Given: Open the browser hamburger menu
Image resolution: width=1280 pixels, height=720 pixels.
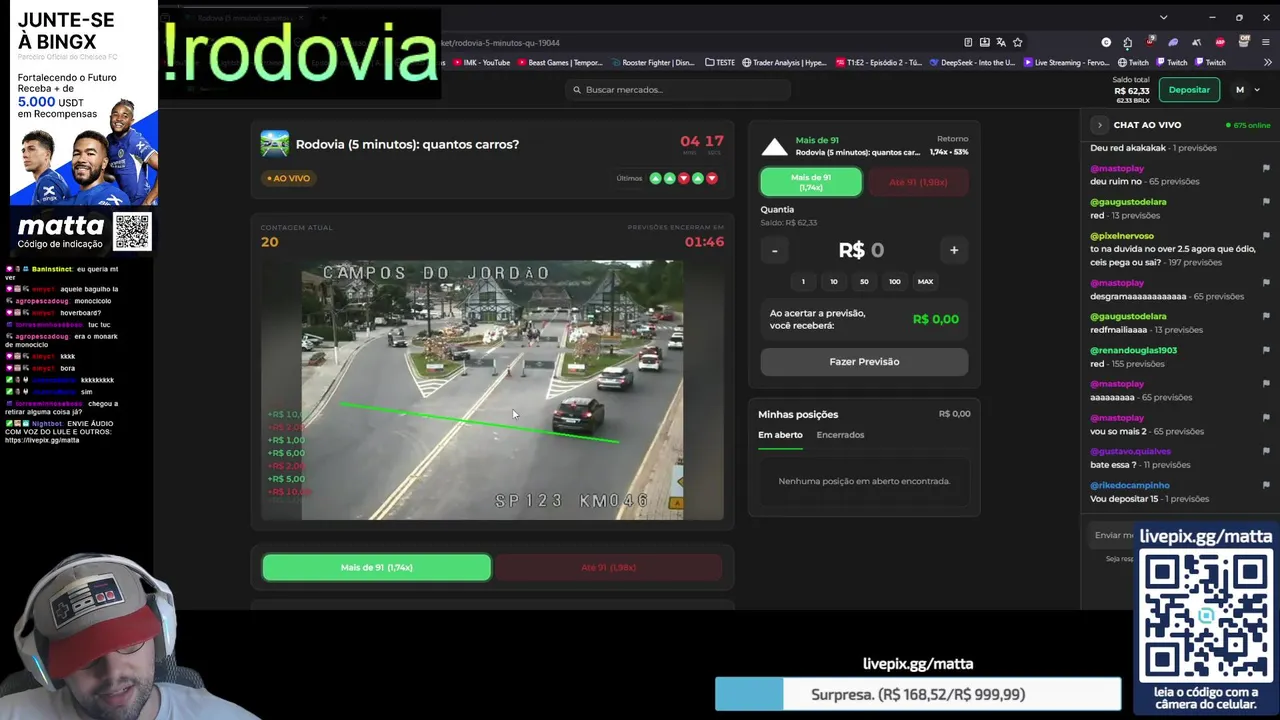Looking at the screenshot, I should (1266, 42).
